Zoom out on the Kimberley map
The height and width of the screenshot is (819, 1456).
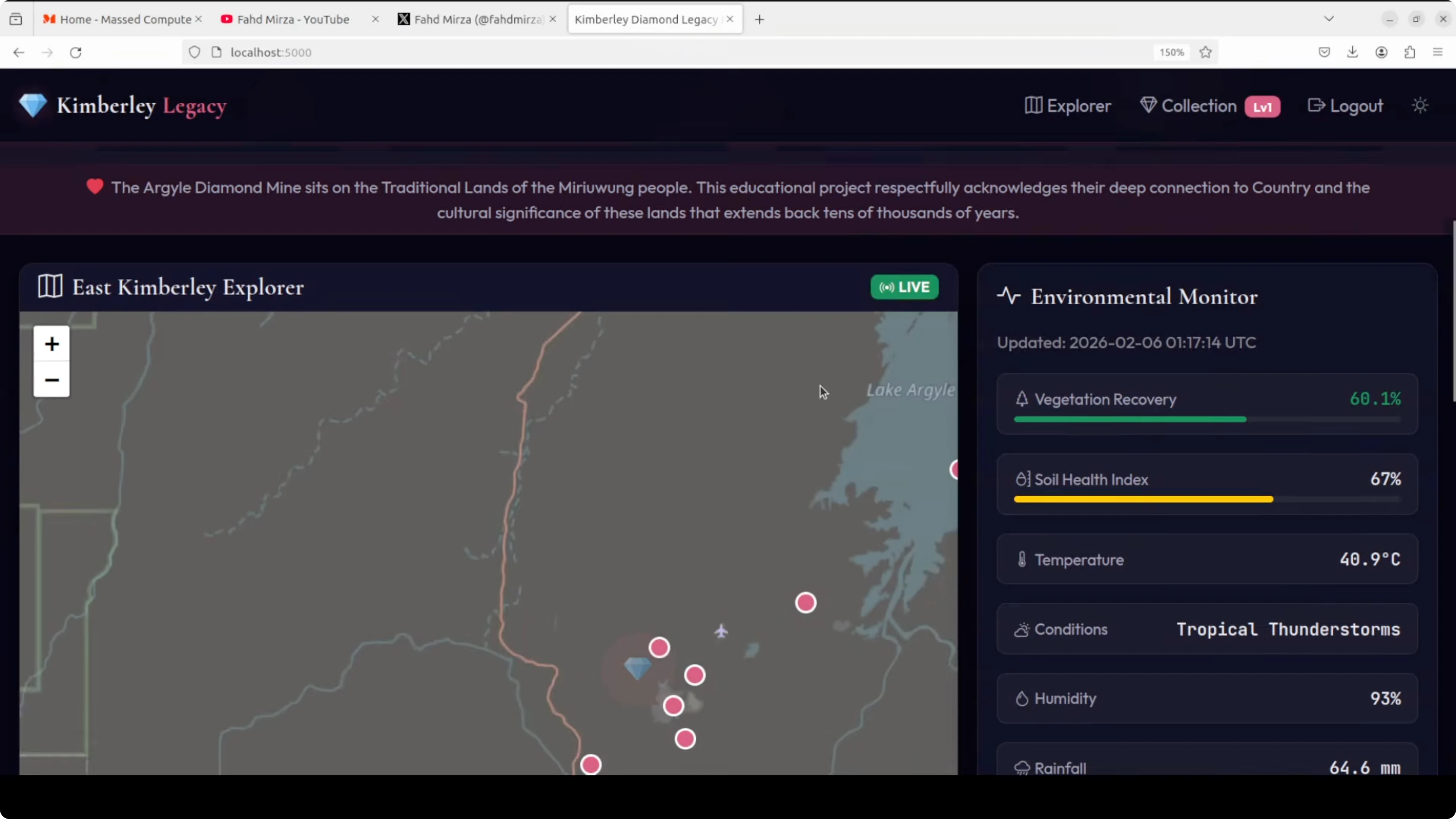tap(51, 380)
